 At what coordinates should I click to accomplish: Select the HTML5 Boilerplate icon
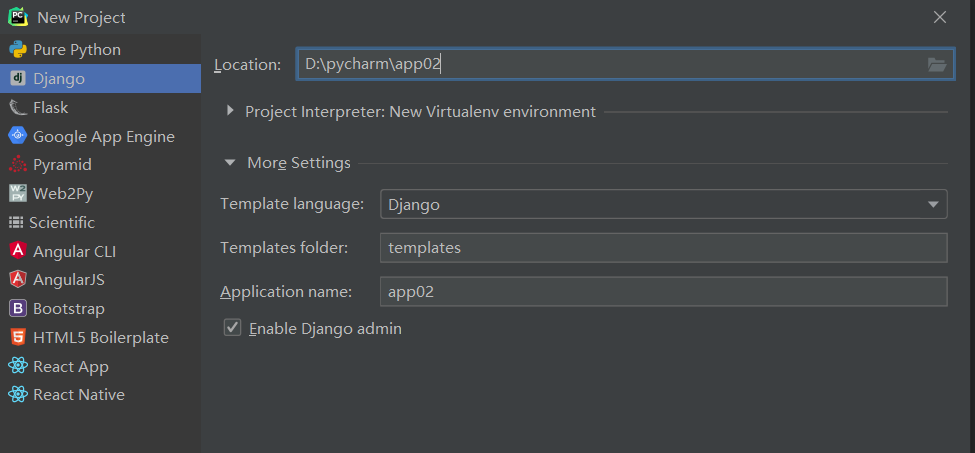pyautogui.click(x=18, y=337)
